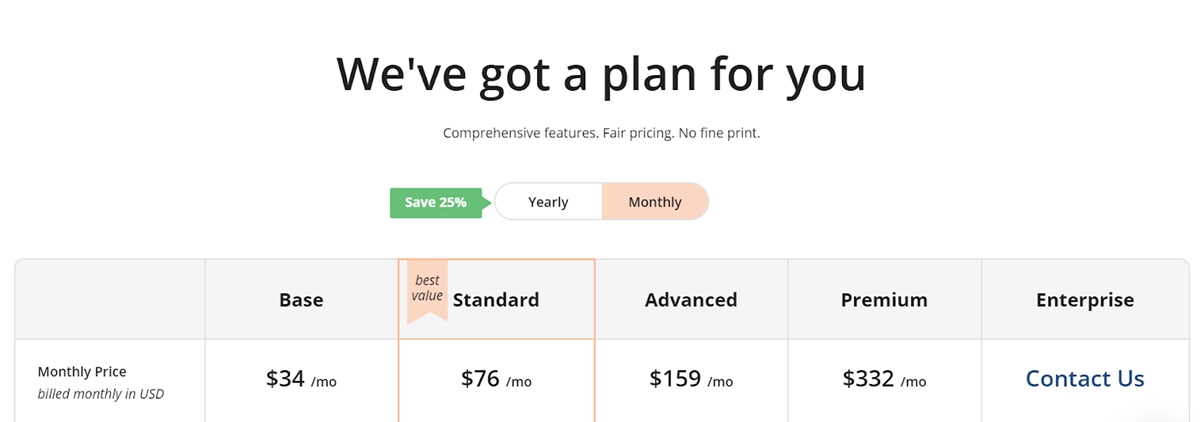Click the Enterprise plan column header
Screen dimensions: 1200x422
point(1085,300)
